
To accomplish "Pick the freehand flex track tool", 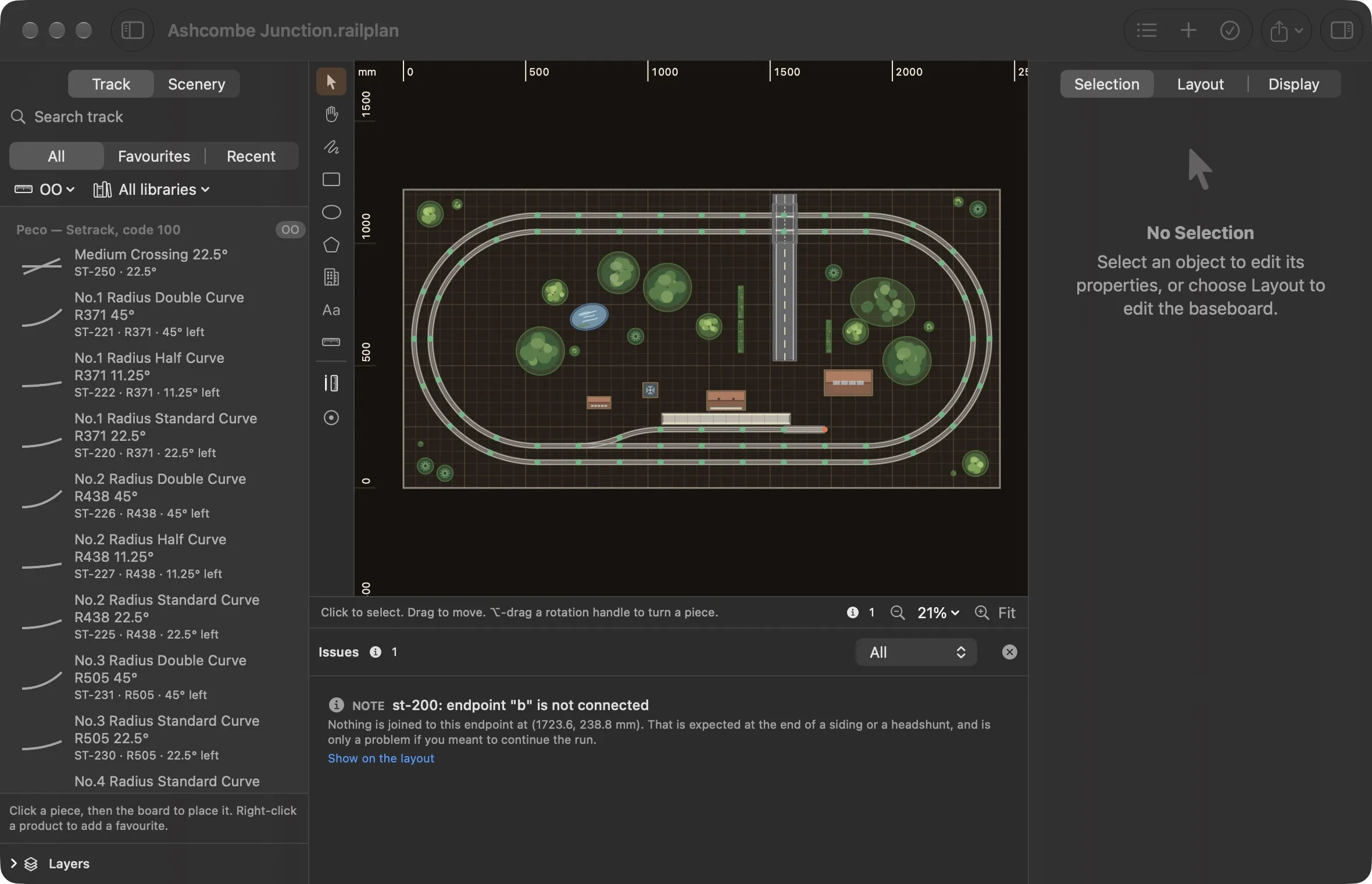I will [x=331, y=147].
